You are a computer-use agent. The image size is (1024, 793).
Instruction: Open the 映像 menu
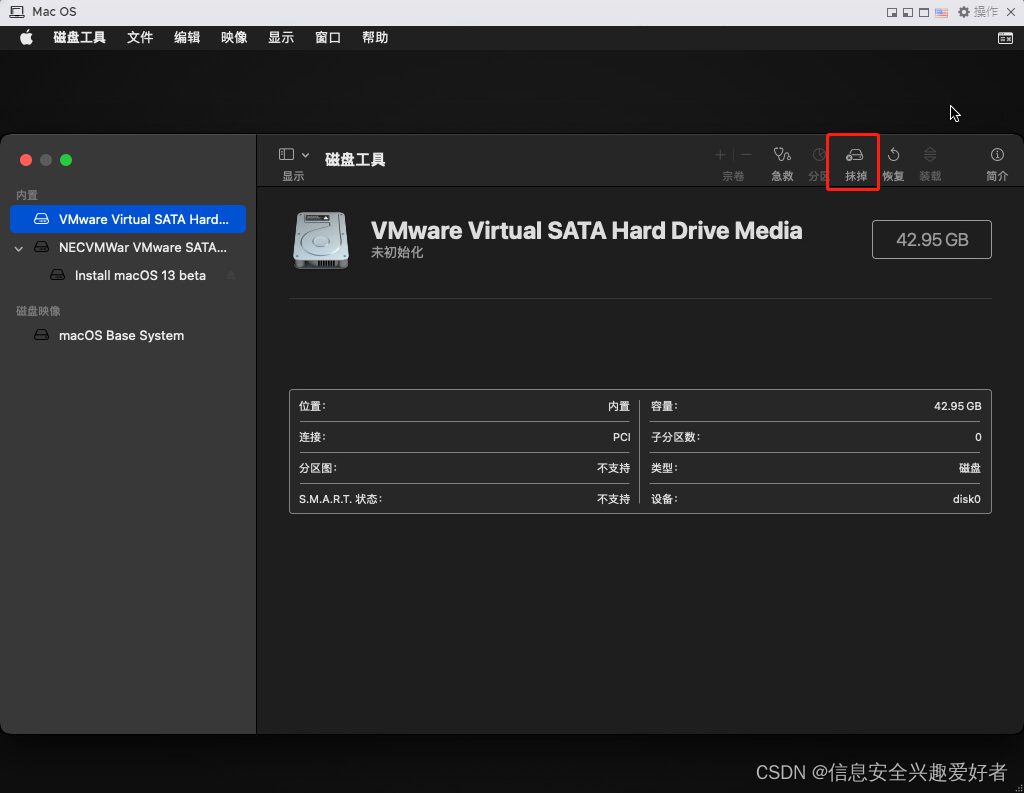click(234, 38)
